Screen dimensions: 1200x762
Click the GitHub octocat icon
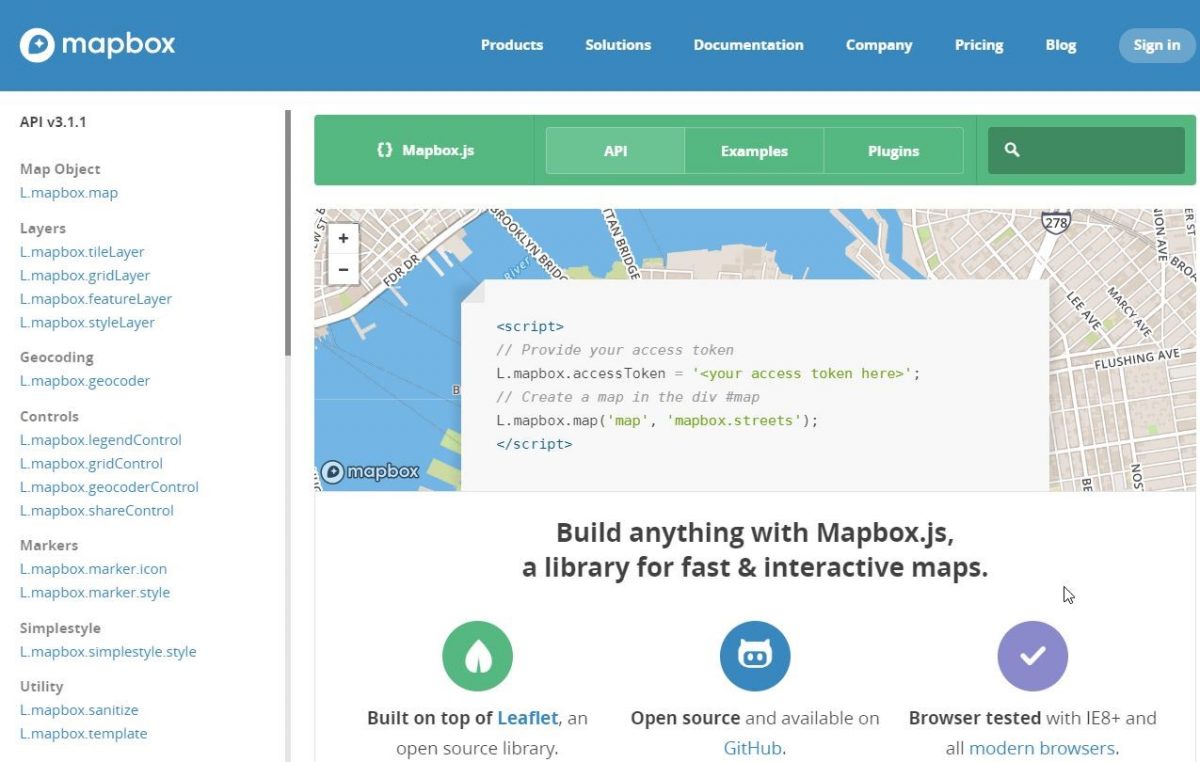click(x=755, y=655)
